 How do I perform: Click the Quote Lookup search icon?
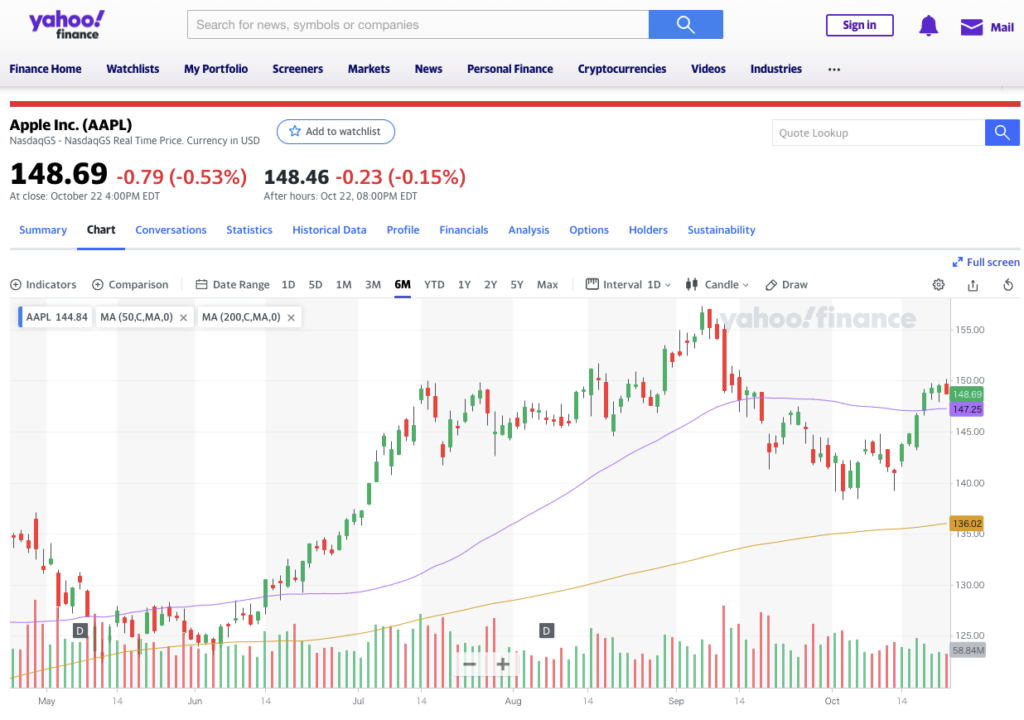(x=1002, y=133)
